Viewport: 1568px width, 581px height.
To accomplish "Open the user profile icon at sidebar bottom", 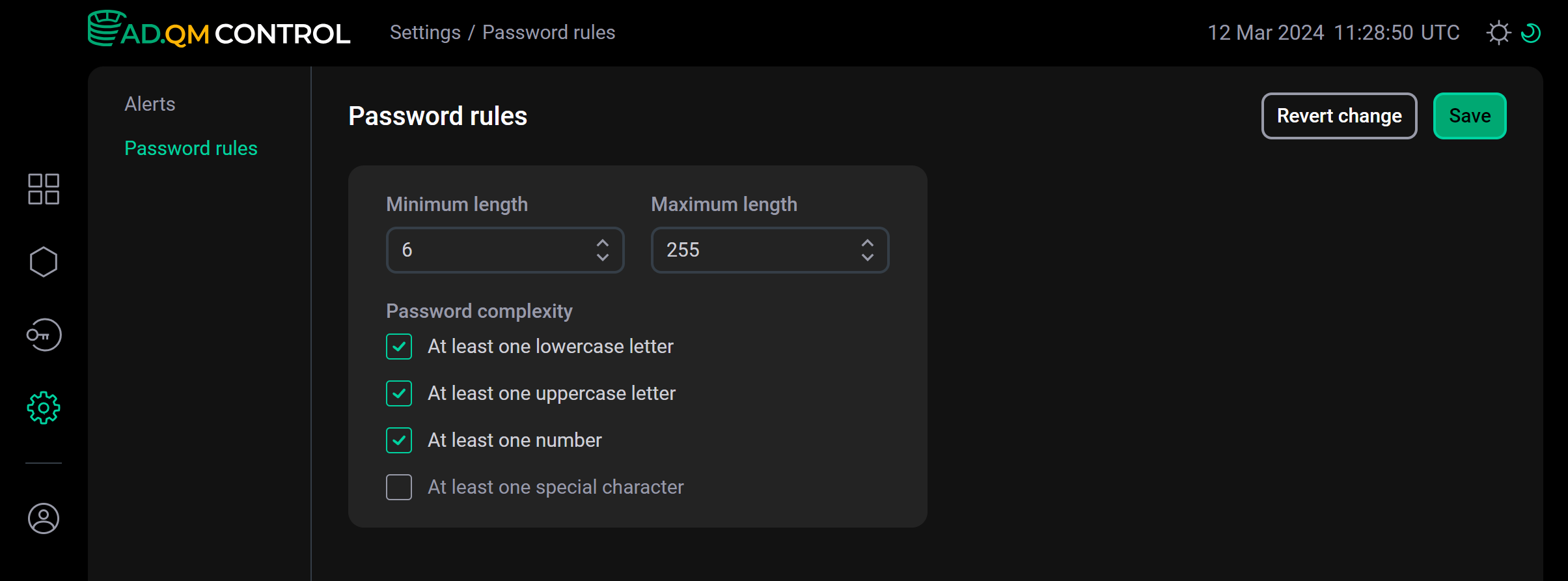I will coord(43,518).
